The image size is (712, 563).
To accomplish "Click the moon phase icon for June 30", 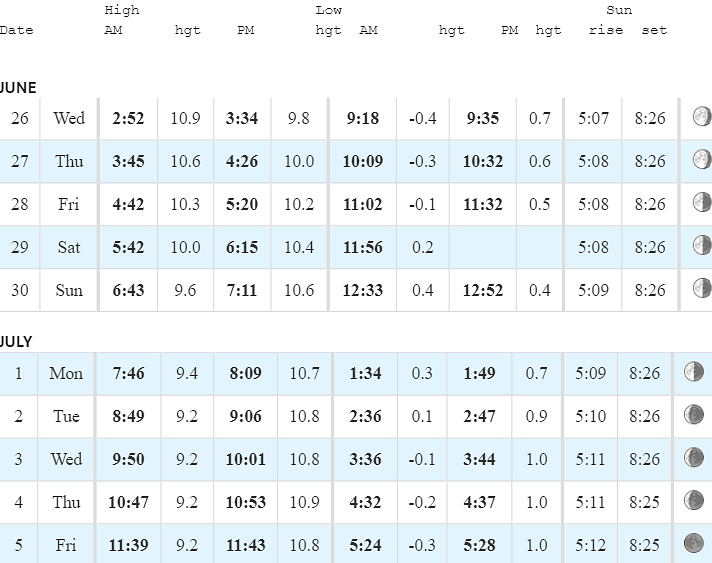I will point(702,288).
